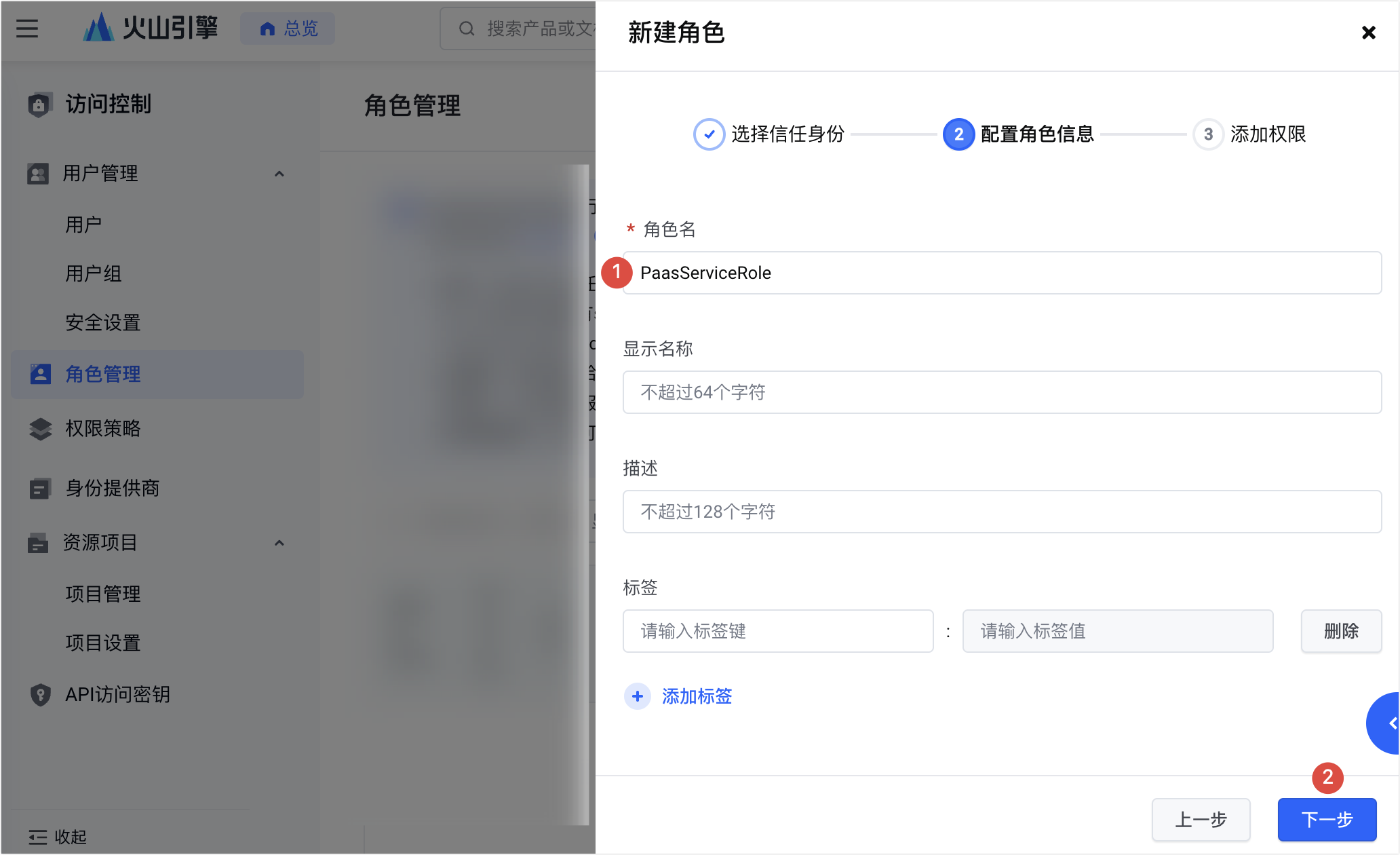The height and width of the screenshot is (855, 1400).
Task: Click the blue plus icon for 添加标签
Action: (x=637, y=696)
